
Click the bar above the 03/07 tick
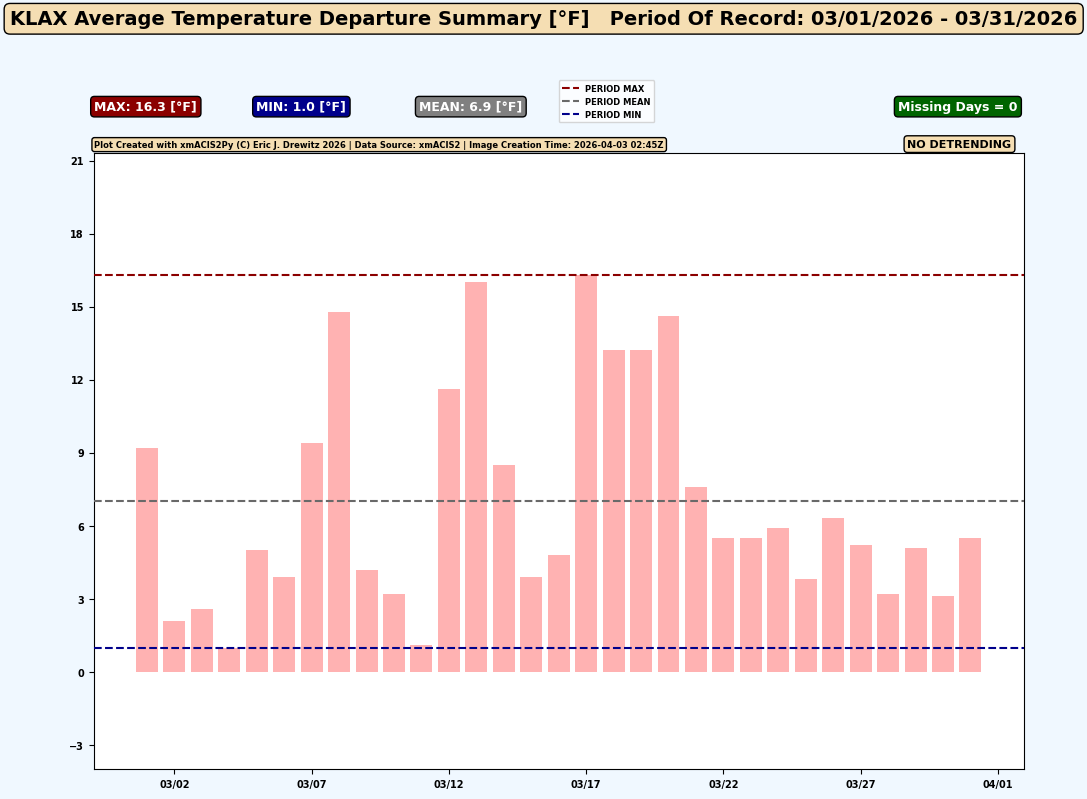[x=311, y=558]
